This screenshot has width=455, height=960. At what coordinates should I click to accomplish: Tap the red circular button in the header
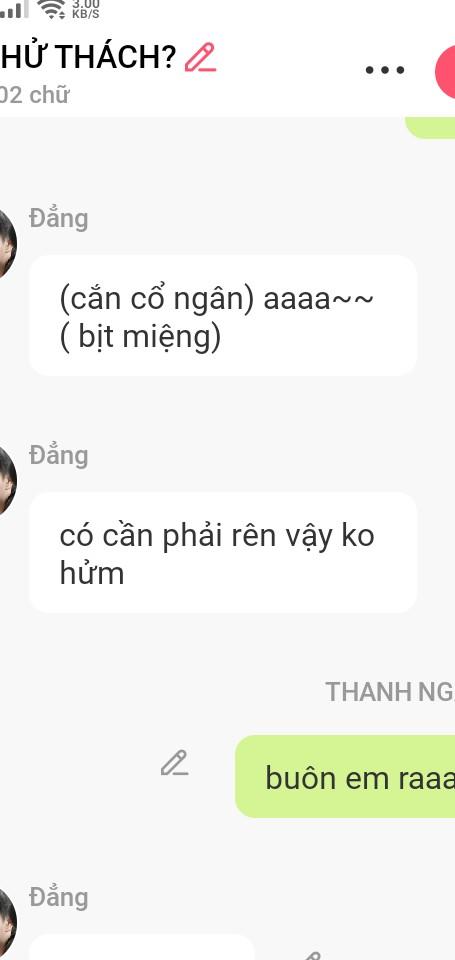click(x=445, y=72)
